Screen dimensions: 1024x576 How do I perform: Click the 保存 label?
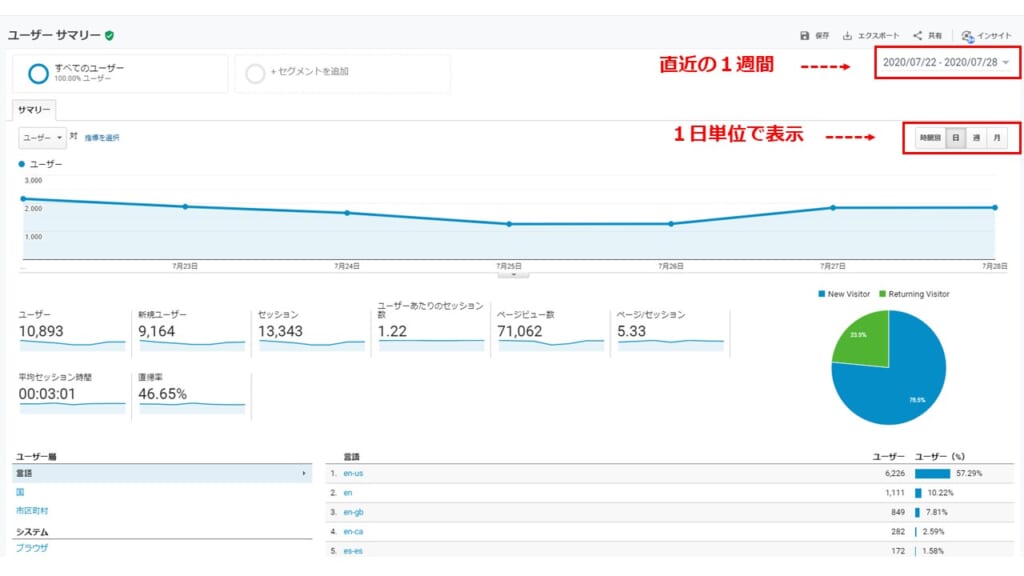(822, 35)
